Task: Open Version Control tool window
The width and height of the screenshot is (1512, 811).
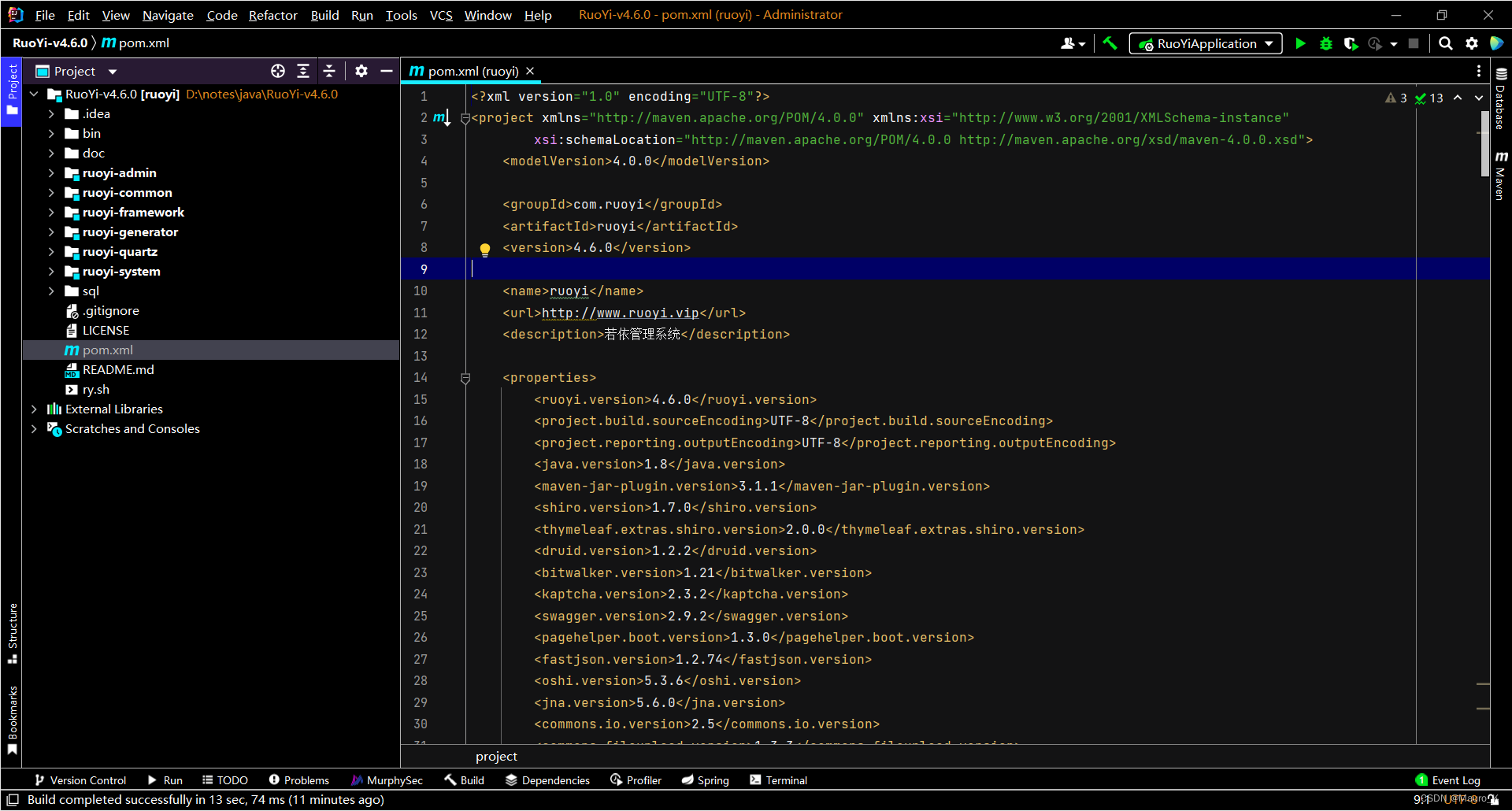Action: (x=80, y=780)
